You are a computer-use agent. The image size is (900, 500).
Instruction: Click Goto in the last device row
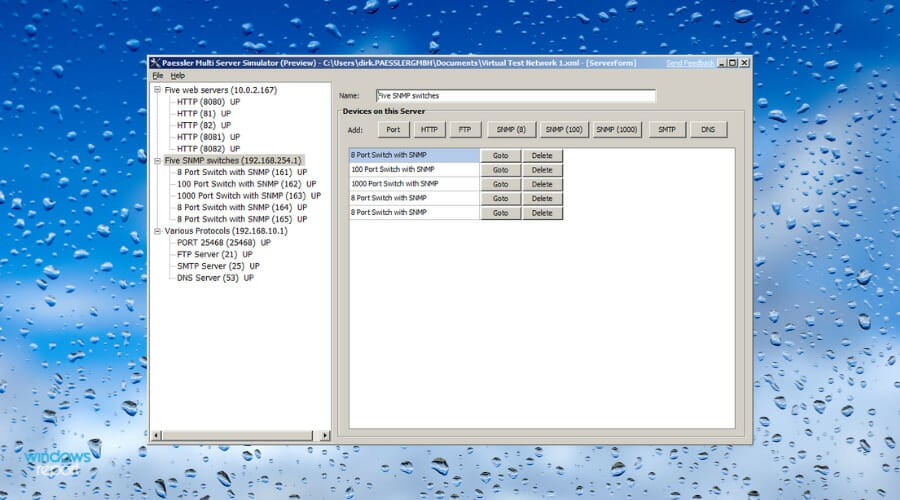[x=501, y=213]
